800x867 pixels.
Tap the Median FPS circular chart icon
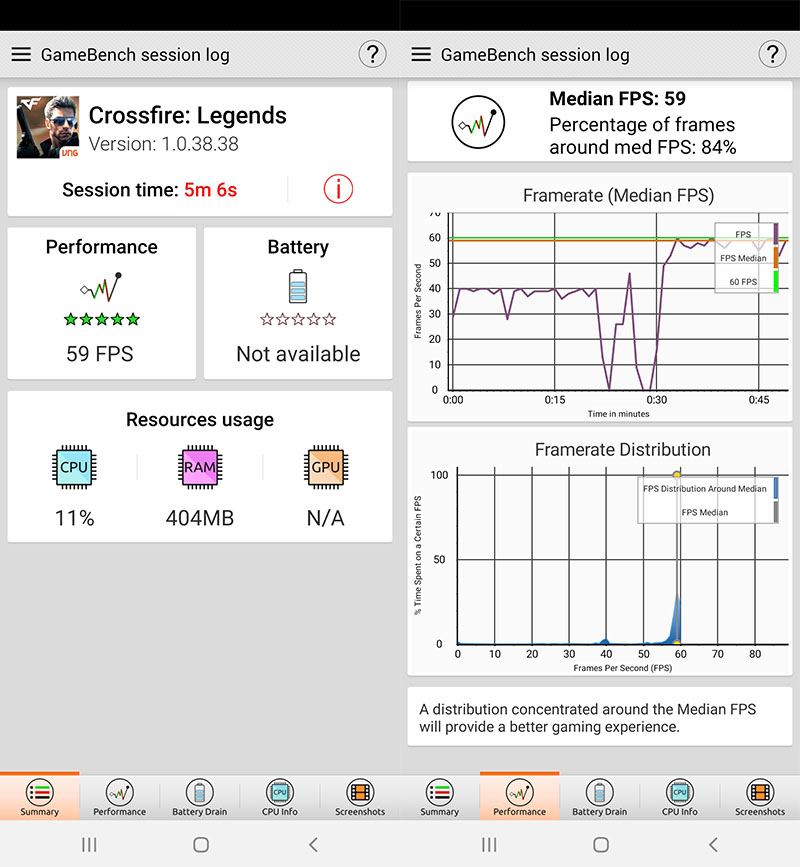point(478,122)
